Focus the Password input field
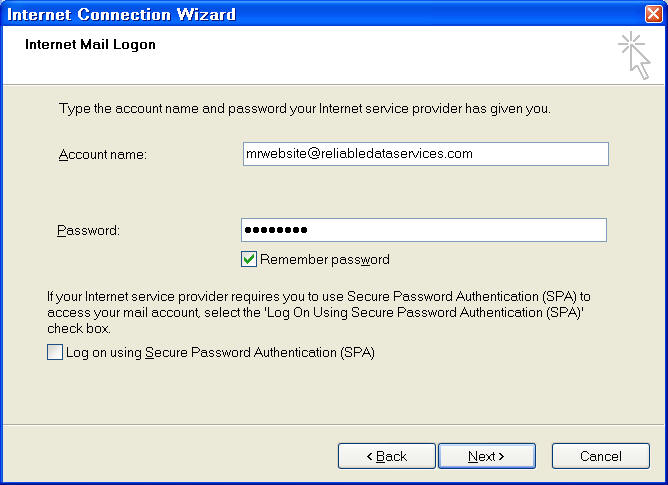668x485 pixels. click(x=423, y=230)
